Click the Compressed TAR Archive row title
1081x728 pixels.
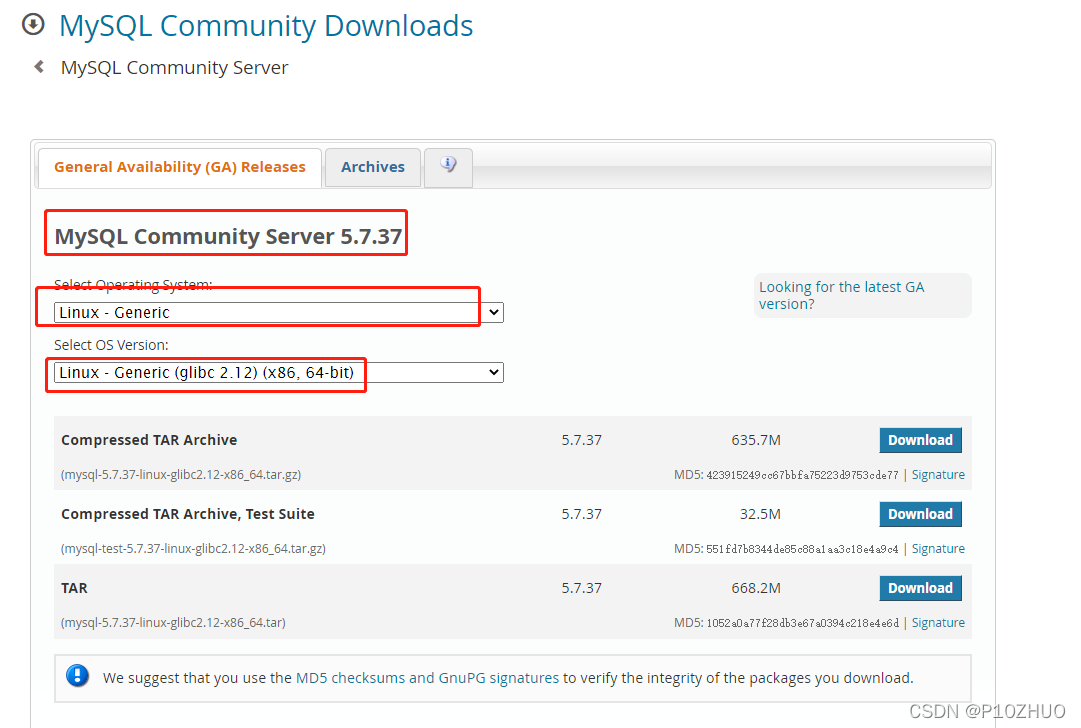[x=149, y=440]
